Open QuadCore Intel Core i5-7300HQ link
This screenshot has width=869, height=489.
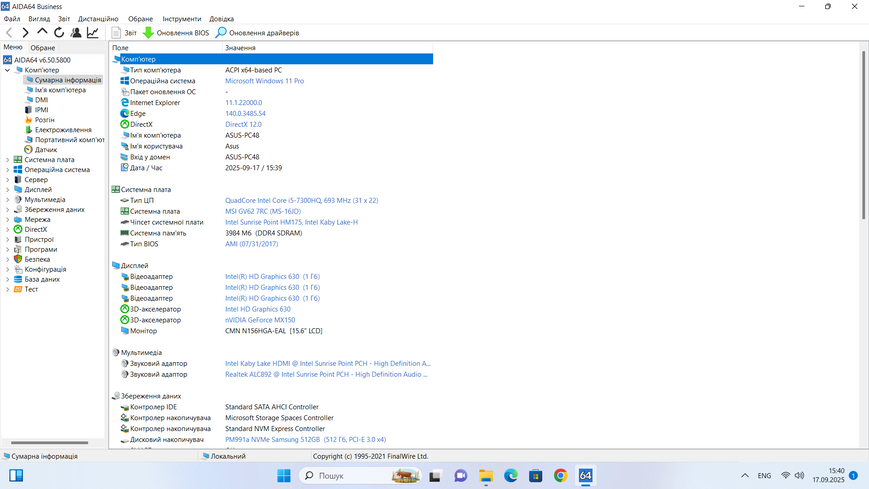click(301, 200)
